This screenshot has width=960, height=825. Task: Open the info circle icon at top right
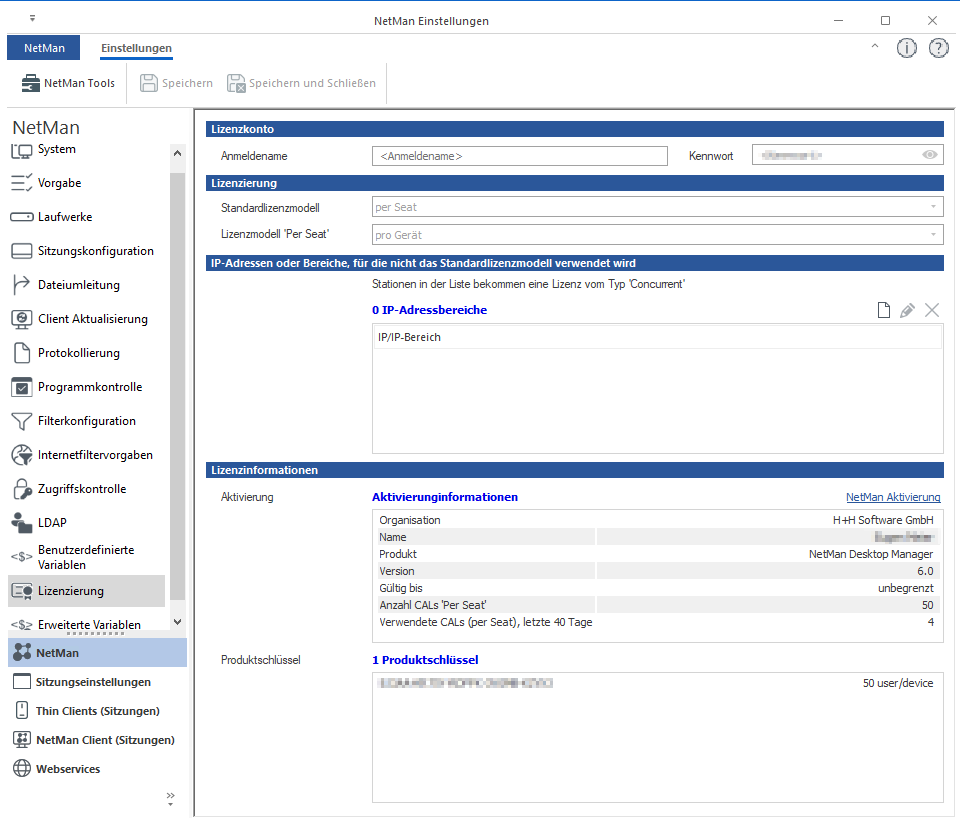coord(906,48)
